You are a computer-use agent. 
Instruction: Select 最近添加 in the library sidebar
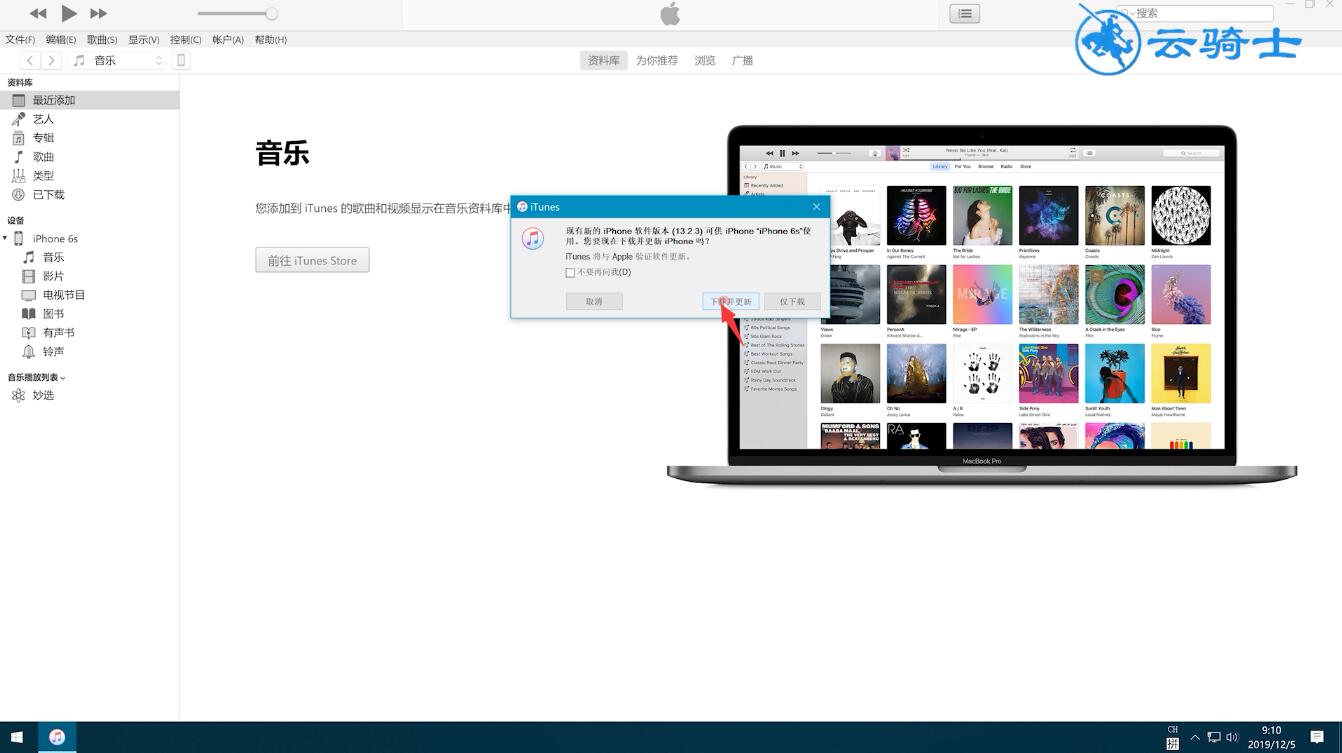[x=89, y=100]
